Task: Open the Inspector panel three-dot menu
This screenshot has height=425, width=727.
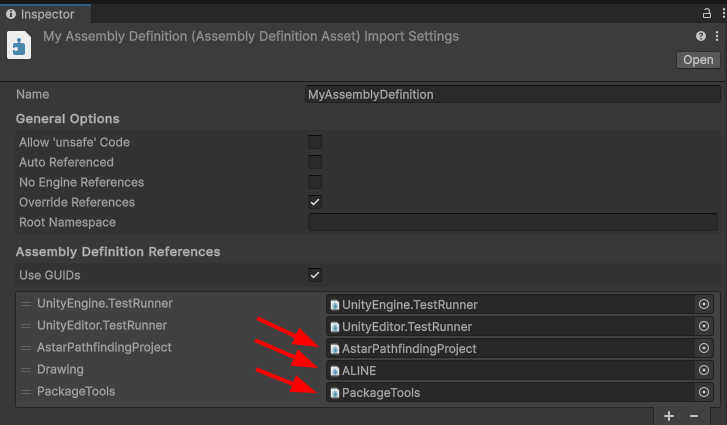Action: [x=719, y=13]
